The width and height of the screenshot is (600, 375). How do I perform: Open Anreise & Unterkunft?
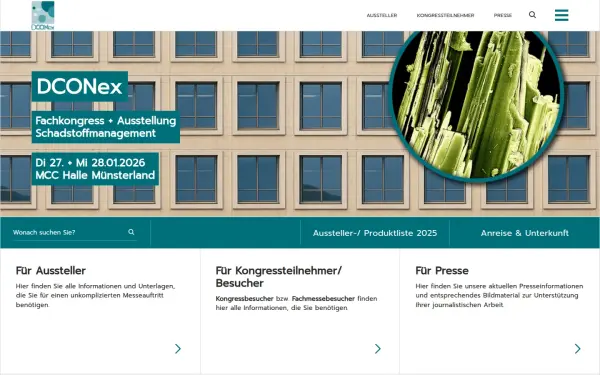(x=525, y=233)
